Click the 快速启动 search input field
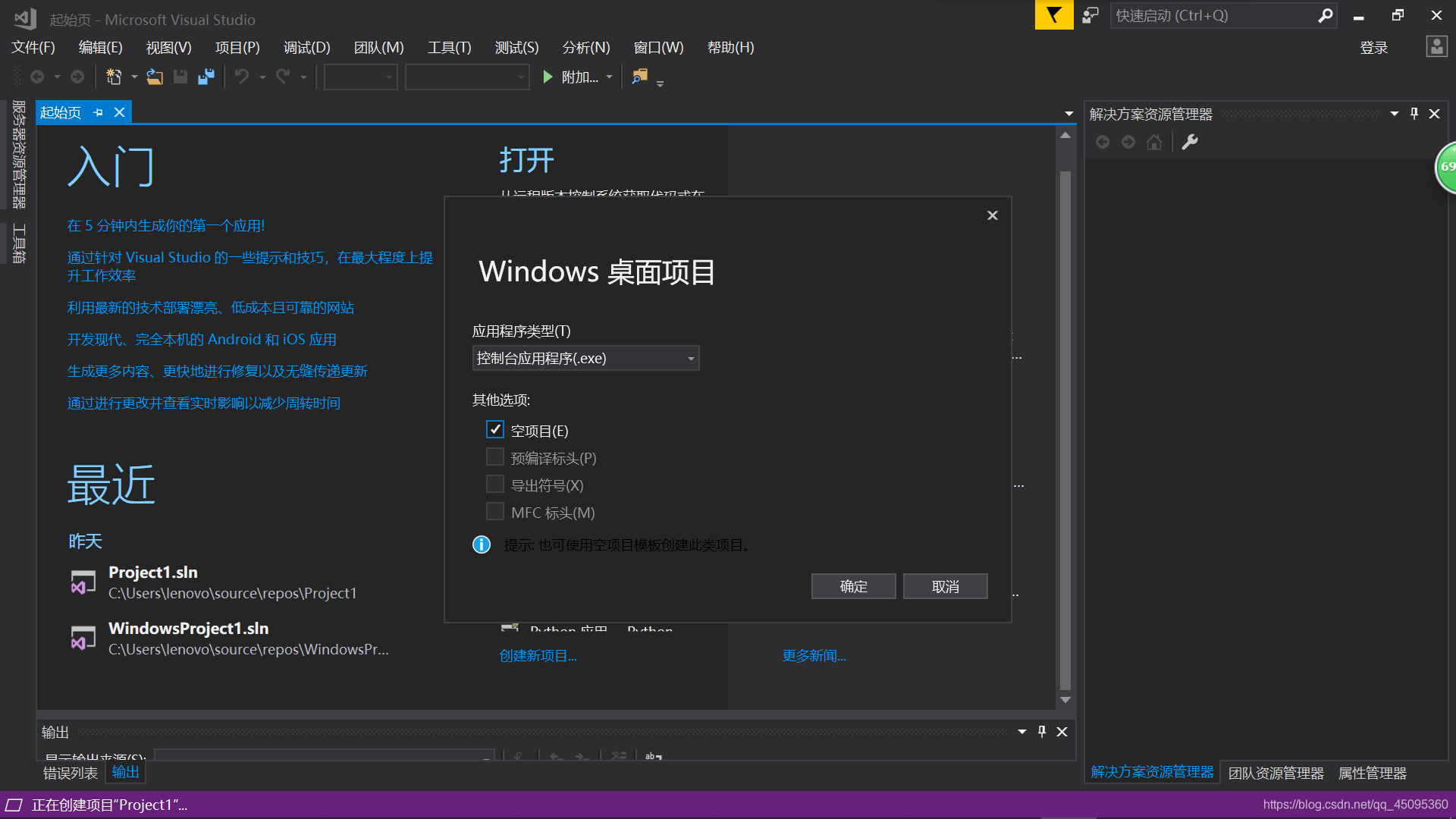The image size is (1456, 819). click(1213, 15)
